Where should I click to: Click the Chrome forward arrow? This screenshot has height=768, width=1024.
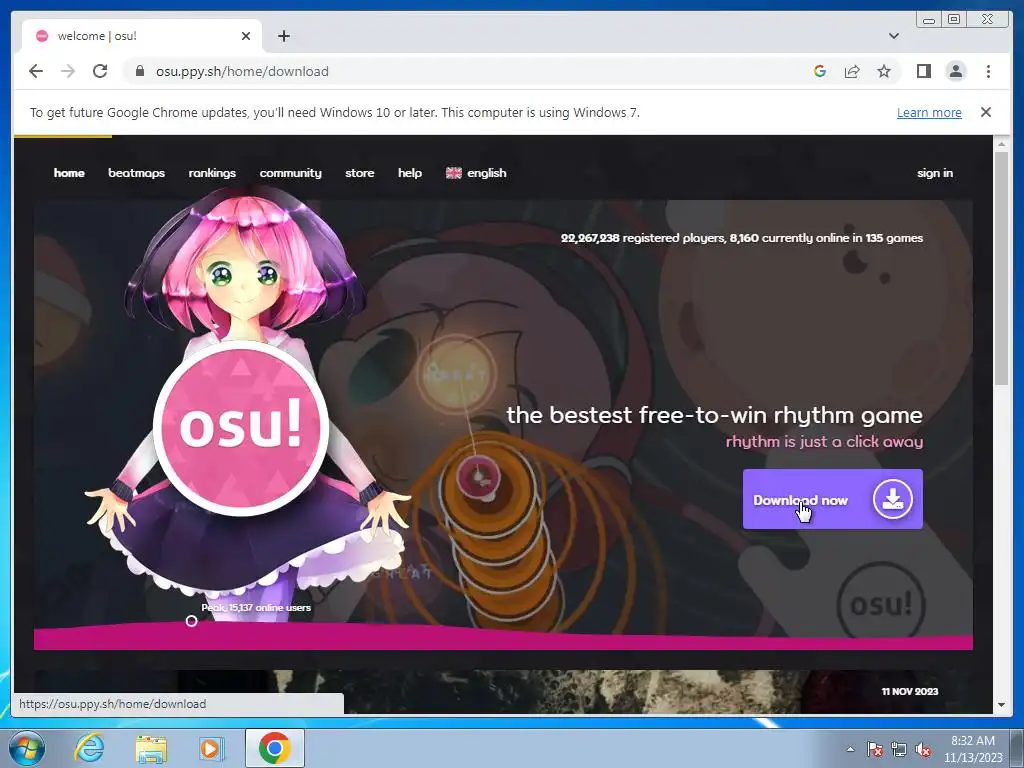pyautogui.click(x=68, y=71)
